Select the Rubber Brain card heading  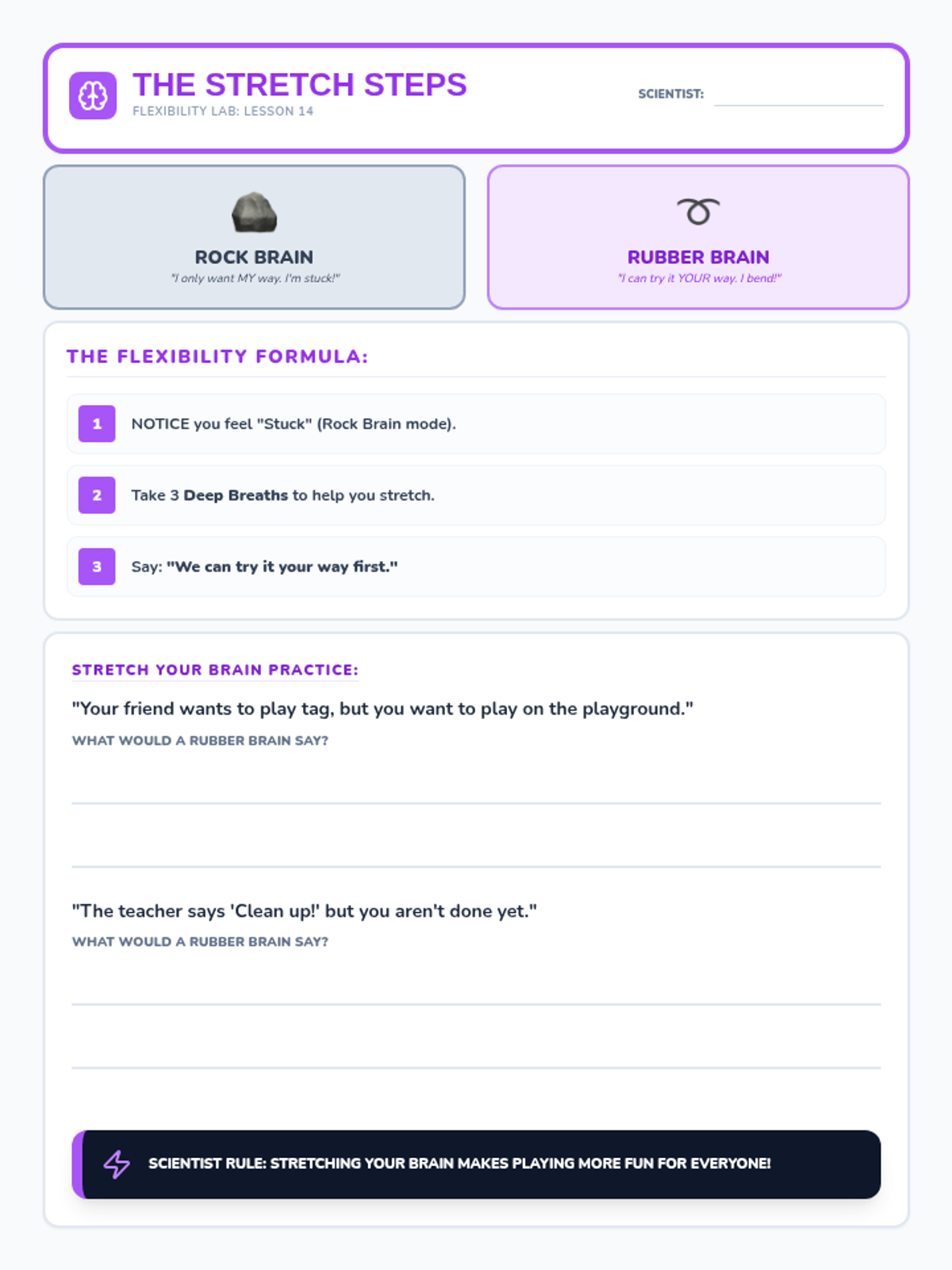698,257
